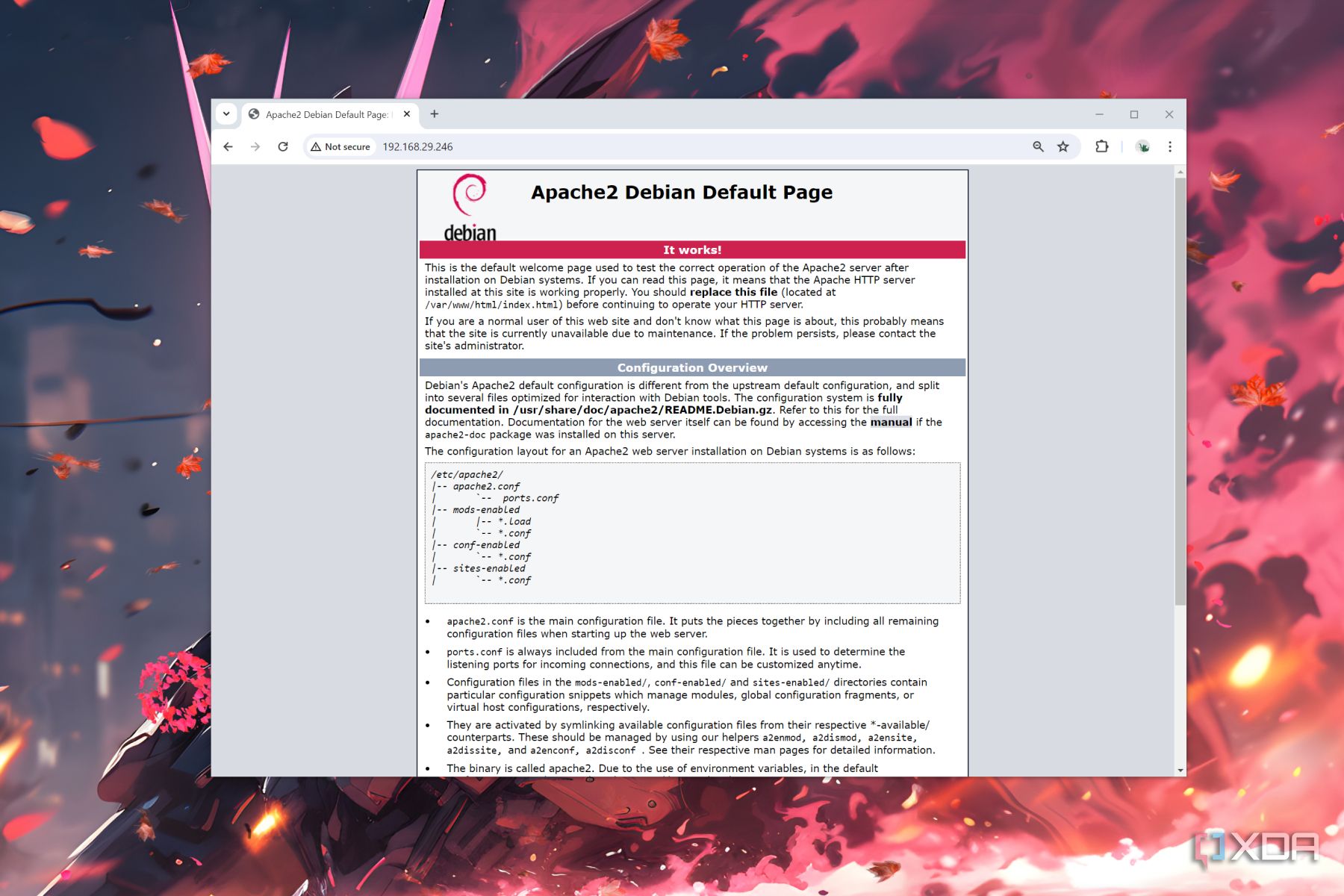Click the address bar URL 192.168.29.246

tap(417, 147)
